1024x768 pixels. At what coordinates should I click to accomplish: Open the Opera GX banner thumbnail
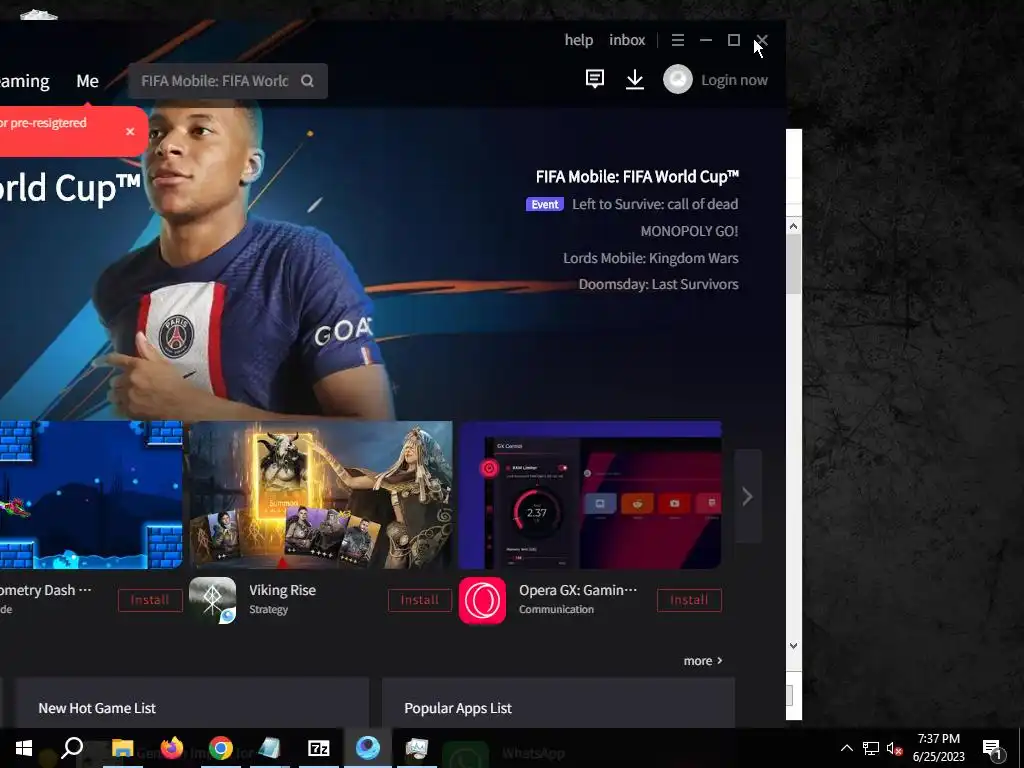(x=590, y=495)
